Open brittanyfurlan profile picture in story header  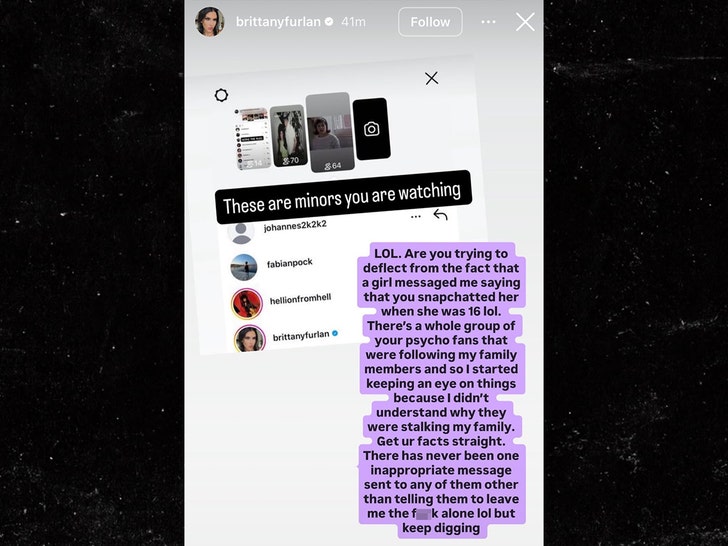click(x=210, y=21)
